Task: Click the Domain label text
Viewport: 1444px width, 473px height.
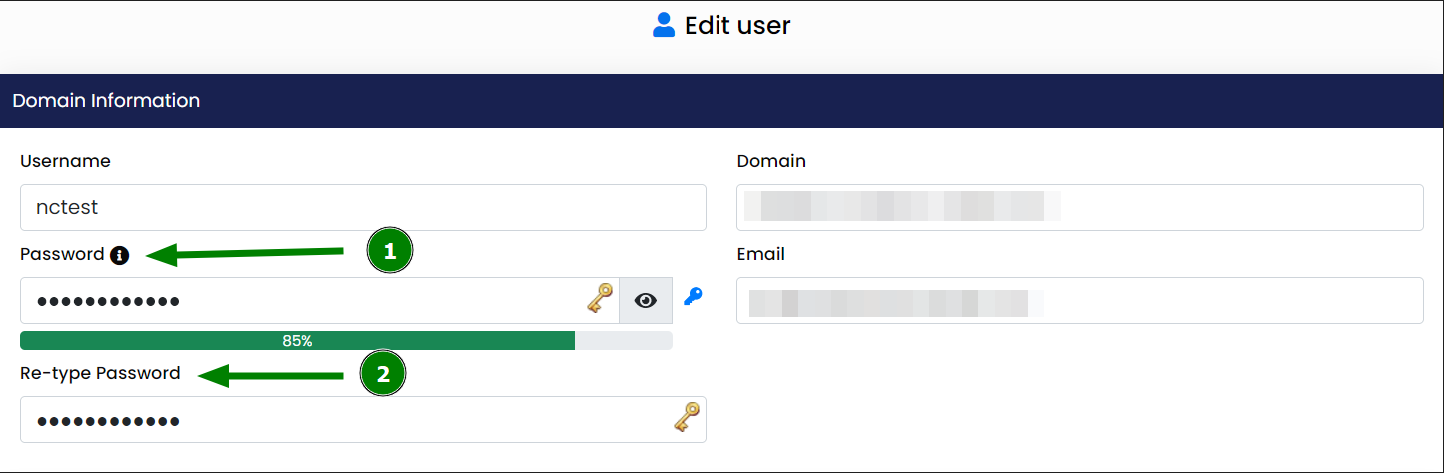Action: (x=771, y=161)
